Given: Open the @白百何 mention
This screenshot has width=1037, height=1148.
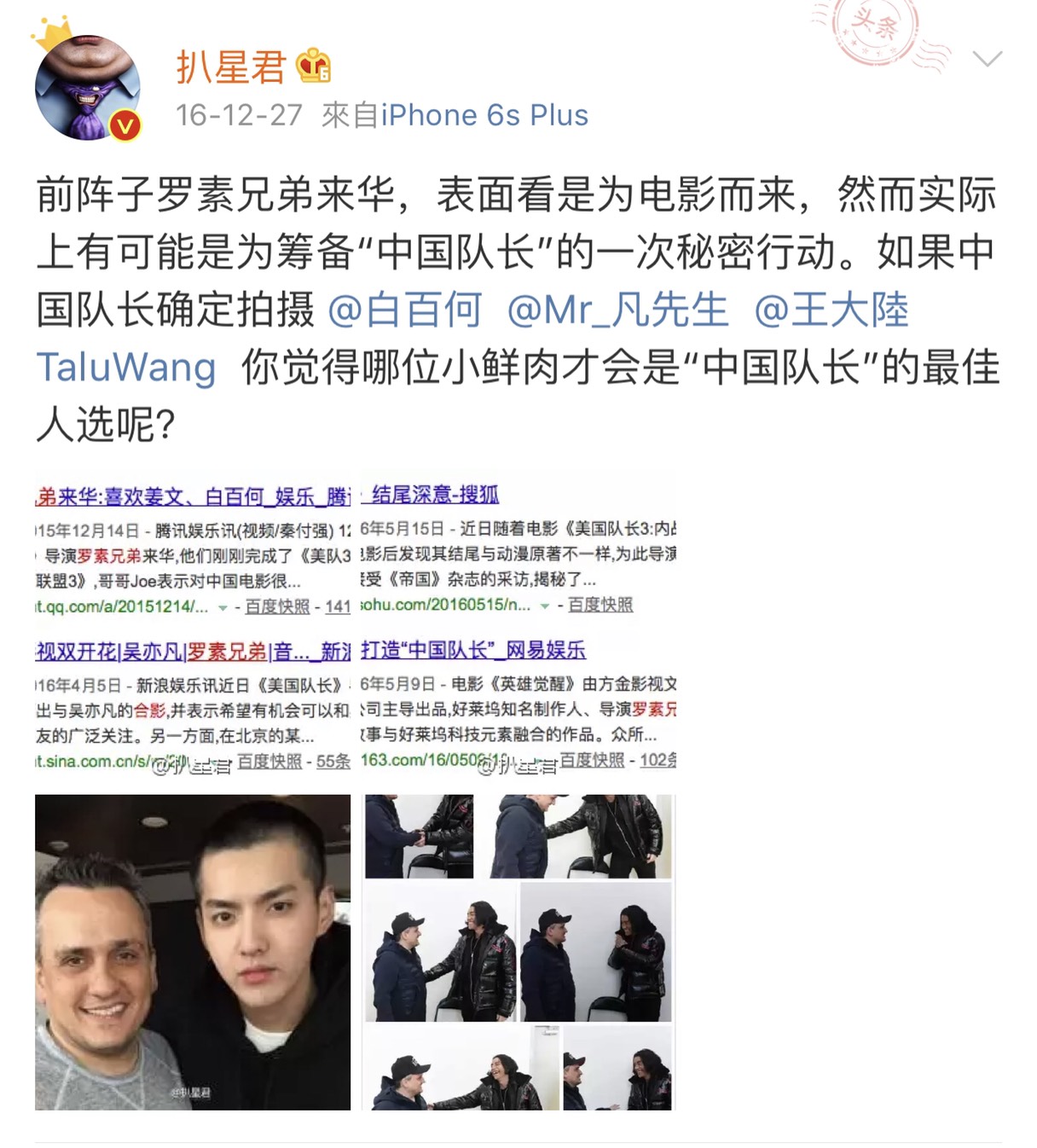Looking at the screenshot, I should coord(404,310).
